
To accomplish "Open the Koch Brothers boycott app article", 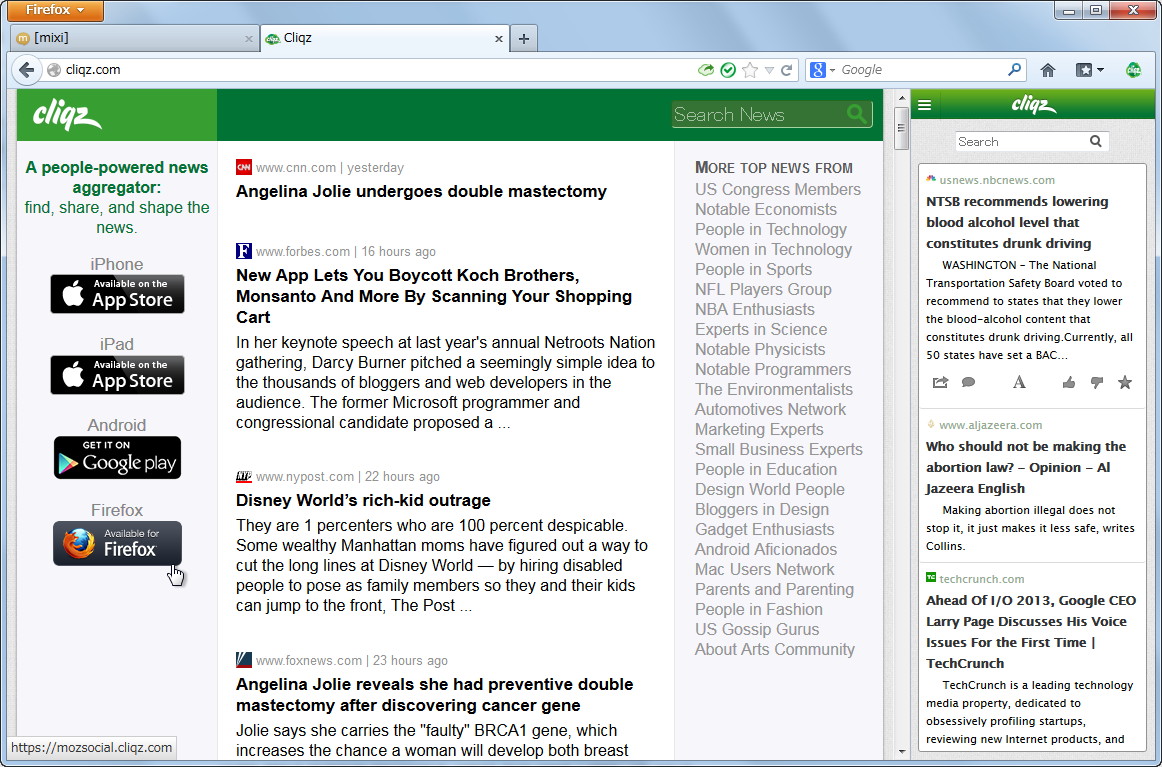I will [x=434, y=296].
